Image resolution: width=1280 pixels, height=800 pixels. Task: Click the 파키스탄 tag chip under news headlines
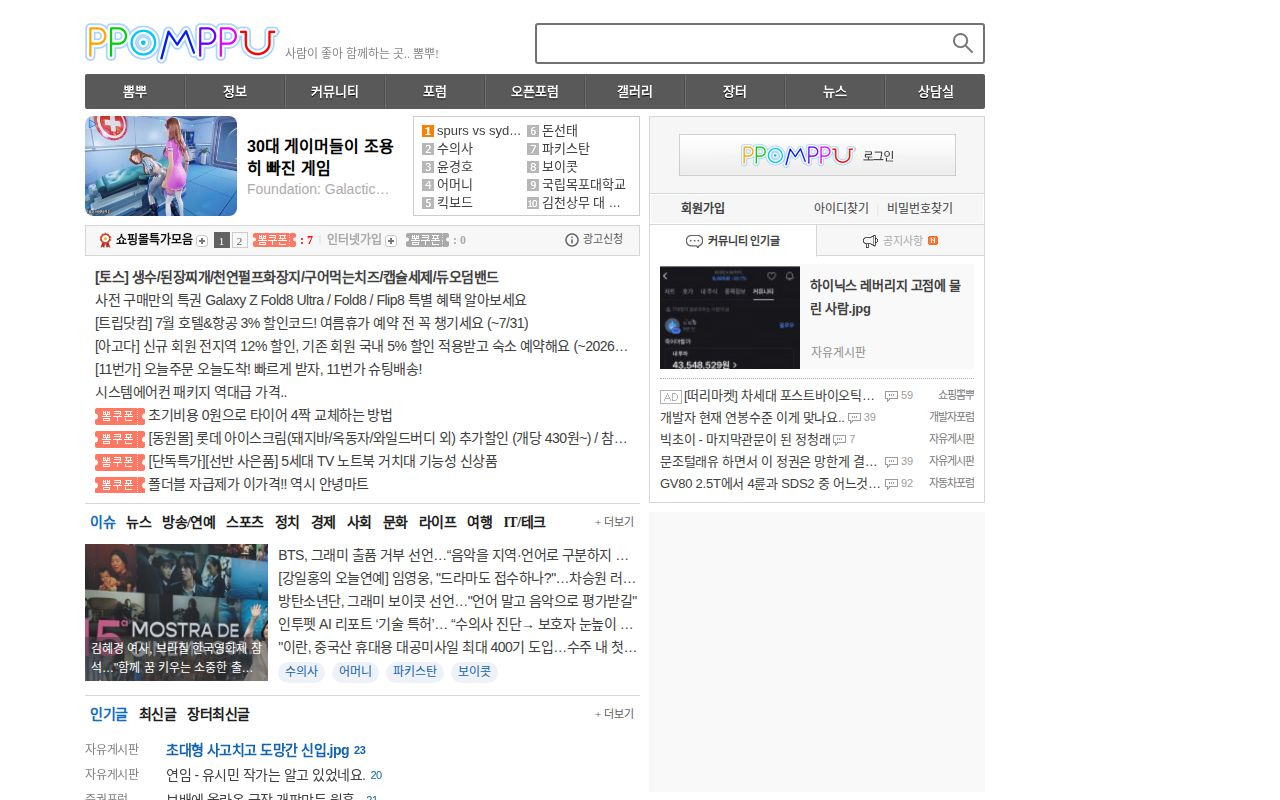[415, 671]
